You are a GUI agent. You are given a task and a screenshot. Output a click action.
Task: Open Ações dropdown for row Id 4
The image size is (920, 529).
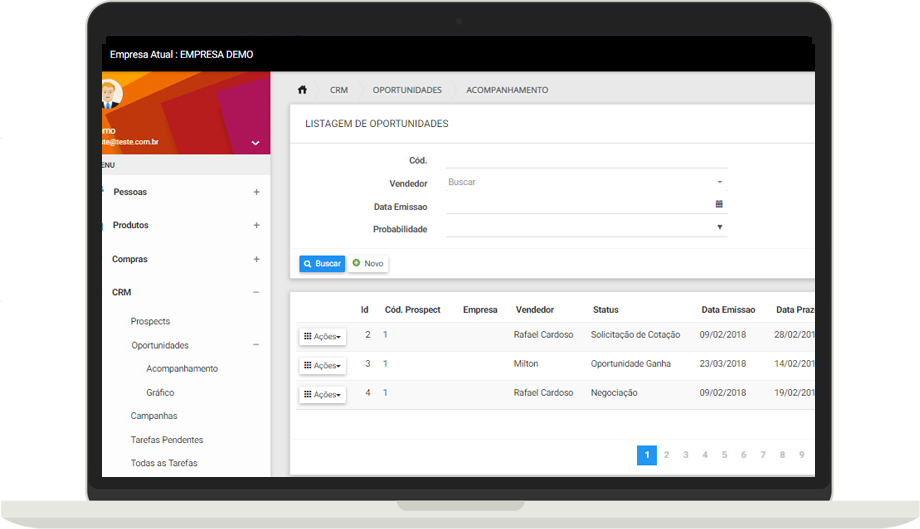point(322,395)
